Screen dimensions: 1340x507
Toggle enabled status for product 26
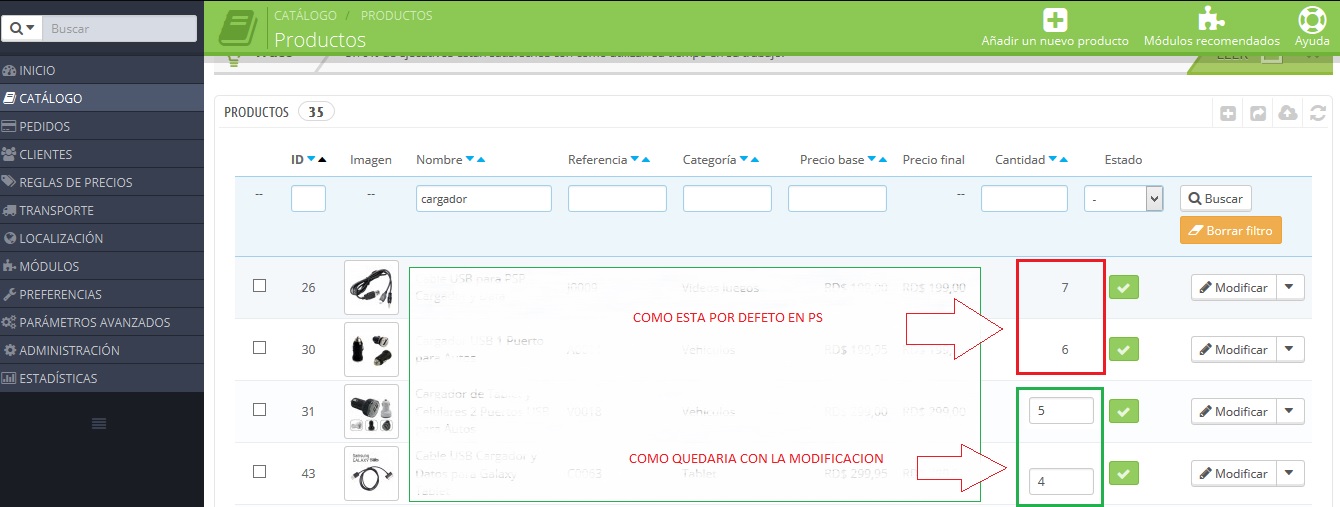pyautogui.click(x=1124, y=288)
